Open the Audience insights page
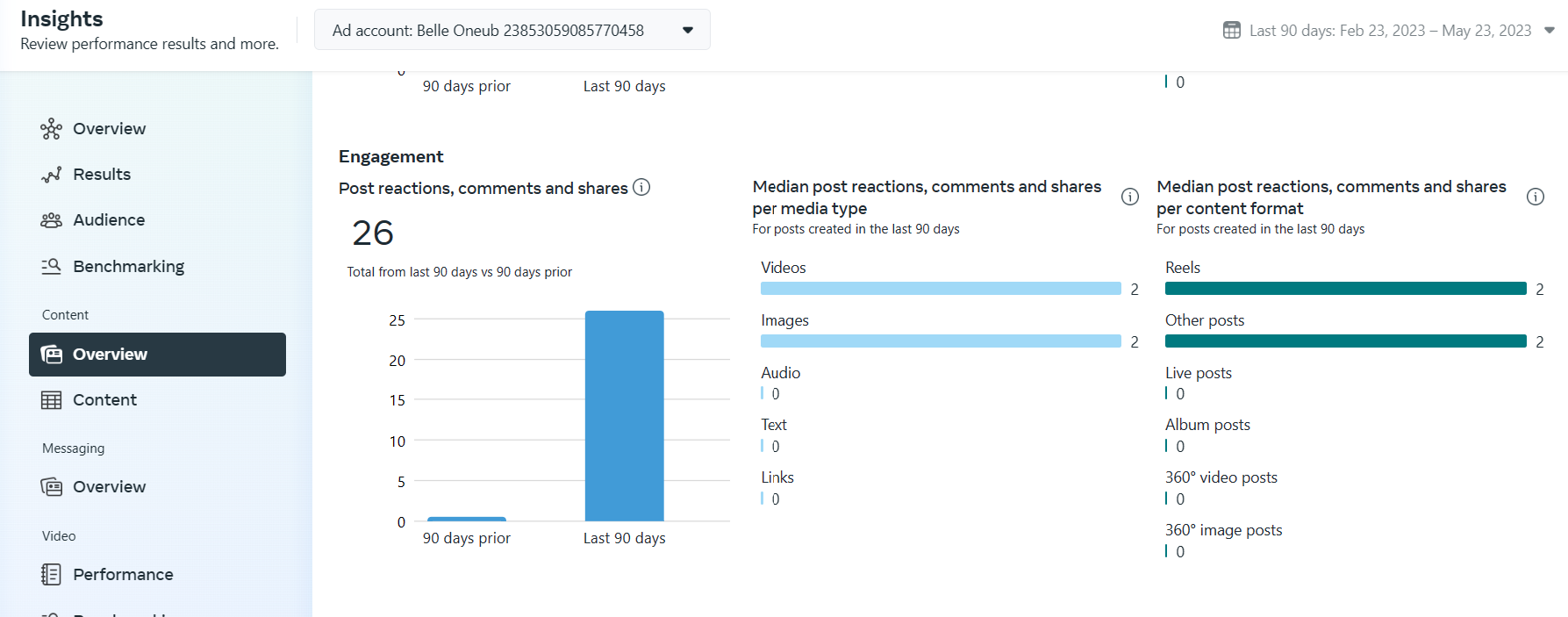This screenshot has width=1568, height=617. pyautogui.click(x=109, y=220)
